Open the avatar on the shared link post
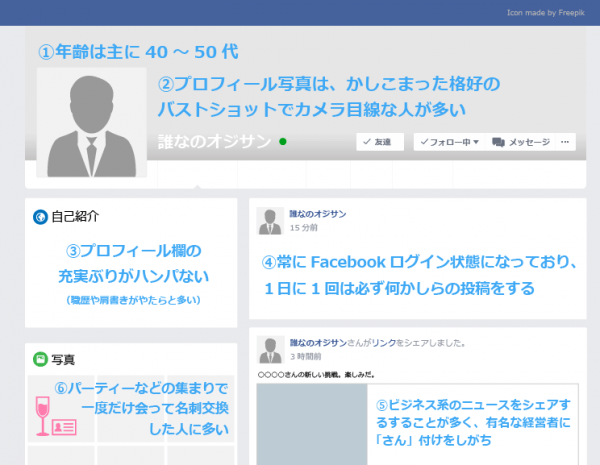Screen dimensions: 600x465 tap(270, 349)
